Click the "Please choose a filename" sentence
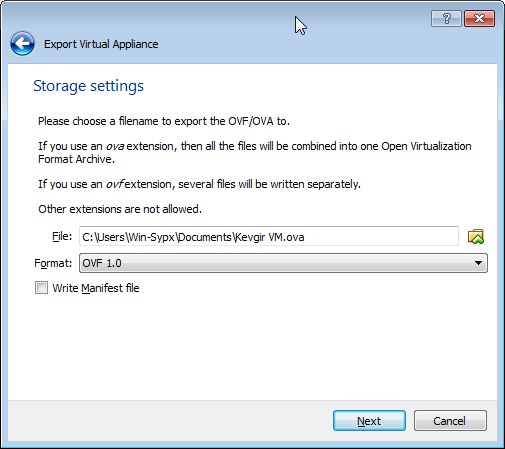The width and height of the screenshot is (505, 449). [164, 121]
